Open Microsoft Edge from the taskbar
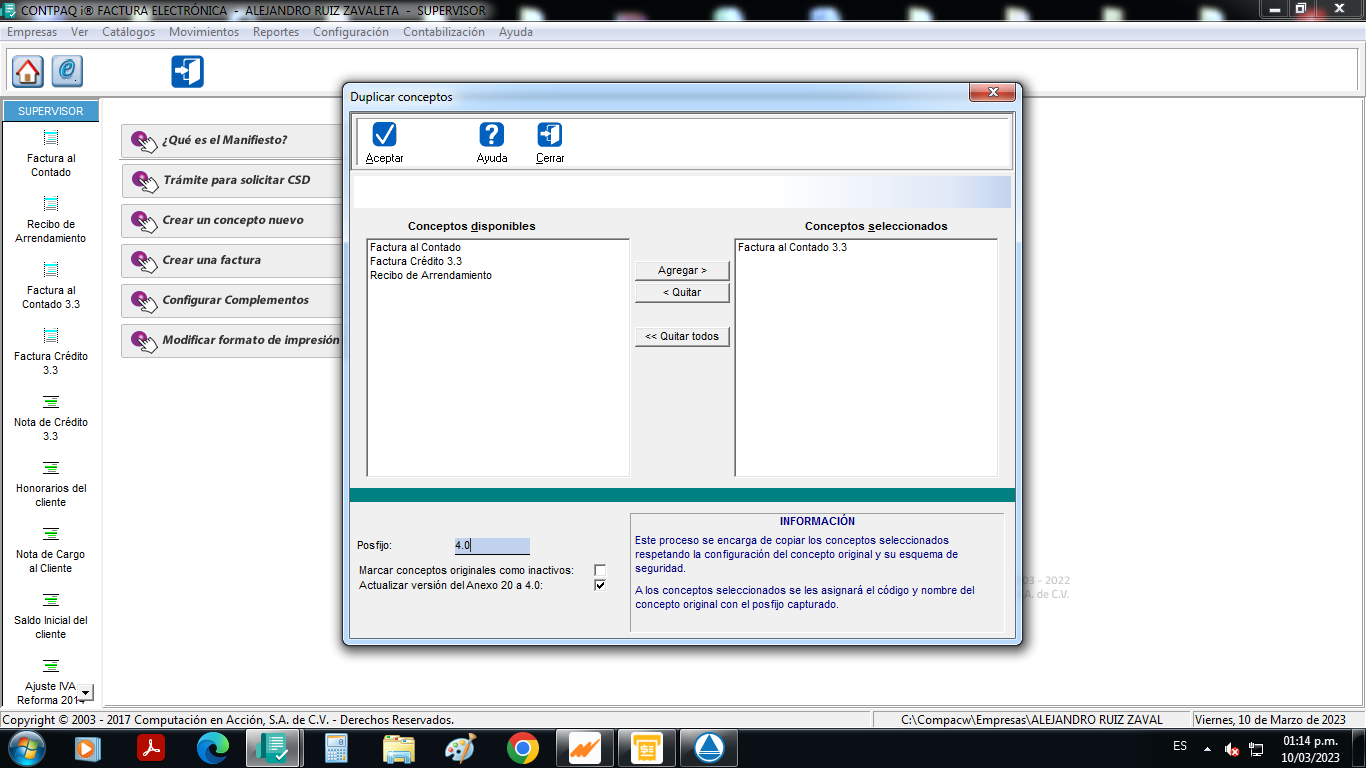The width and height of the screenshot is (1366, 768). tap(213, 747)
